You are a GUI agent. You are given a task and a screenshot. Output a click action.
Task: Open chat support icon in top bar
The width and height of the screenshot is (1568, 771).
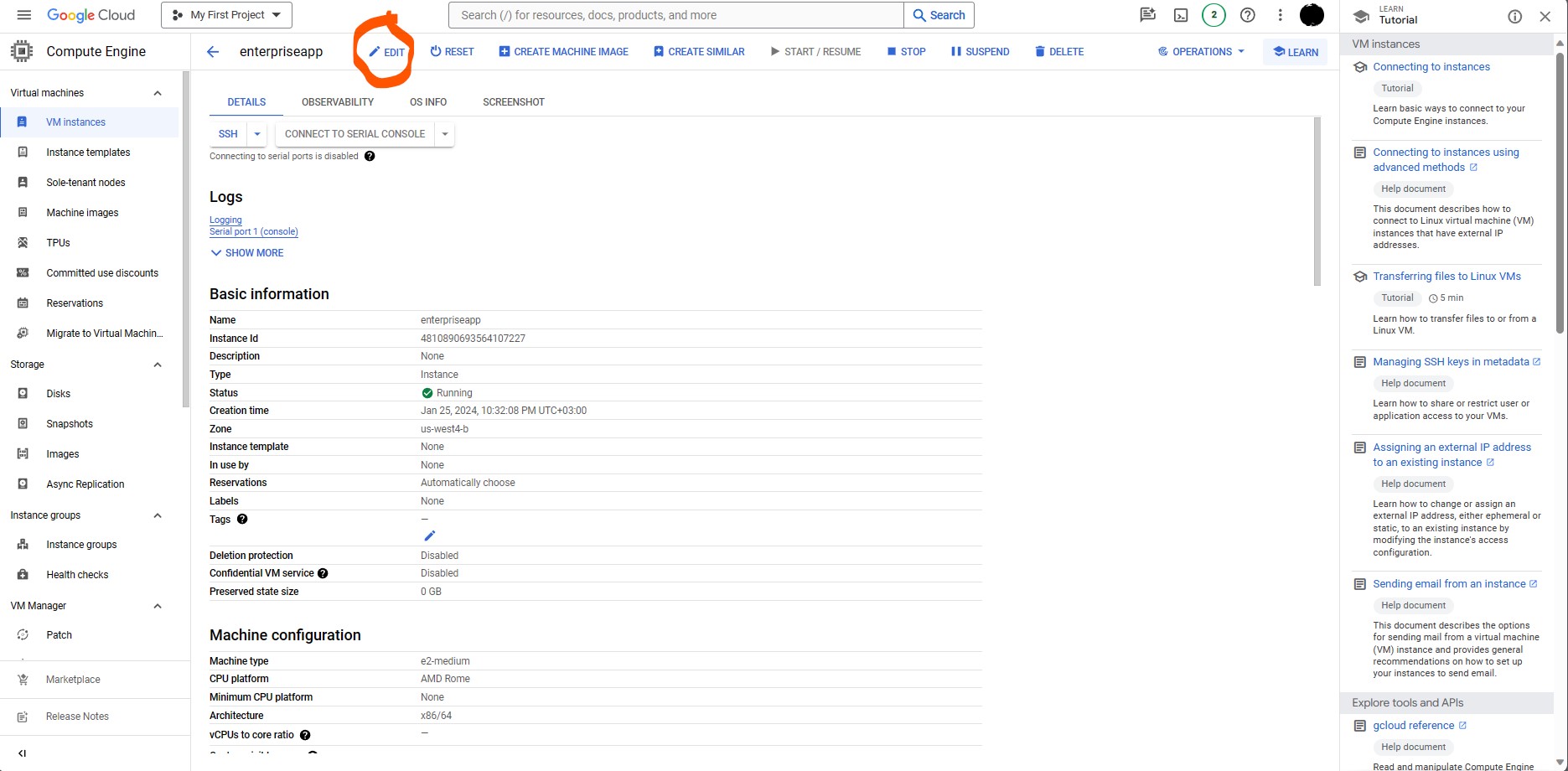tap(1147, 15)
